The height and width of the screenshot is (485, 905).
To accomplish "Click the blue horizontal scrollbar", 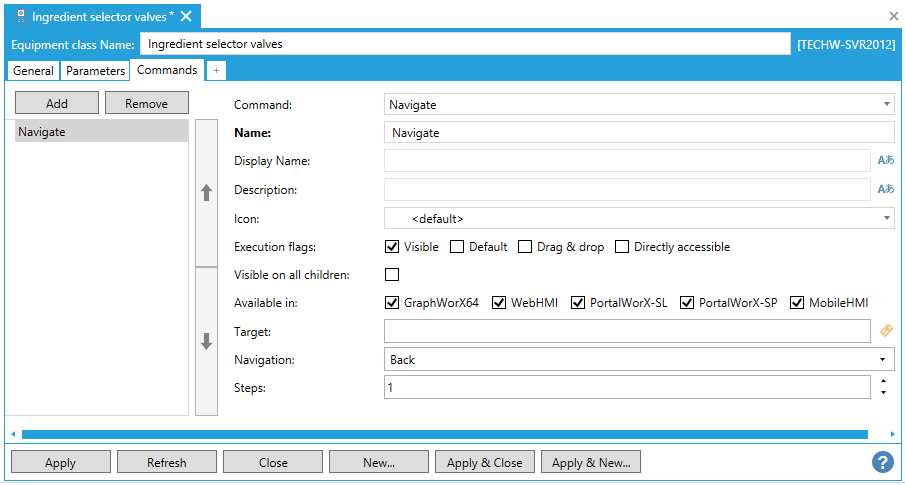I will coord(444,434).
